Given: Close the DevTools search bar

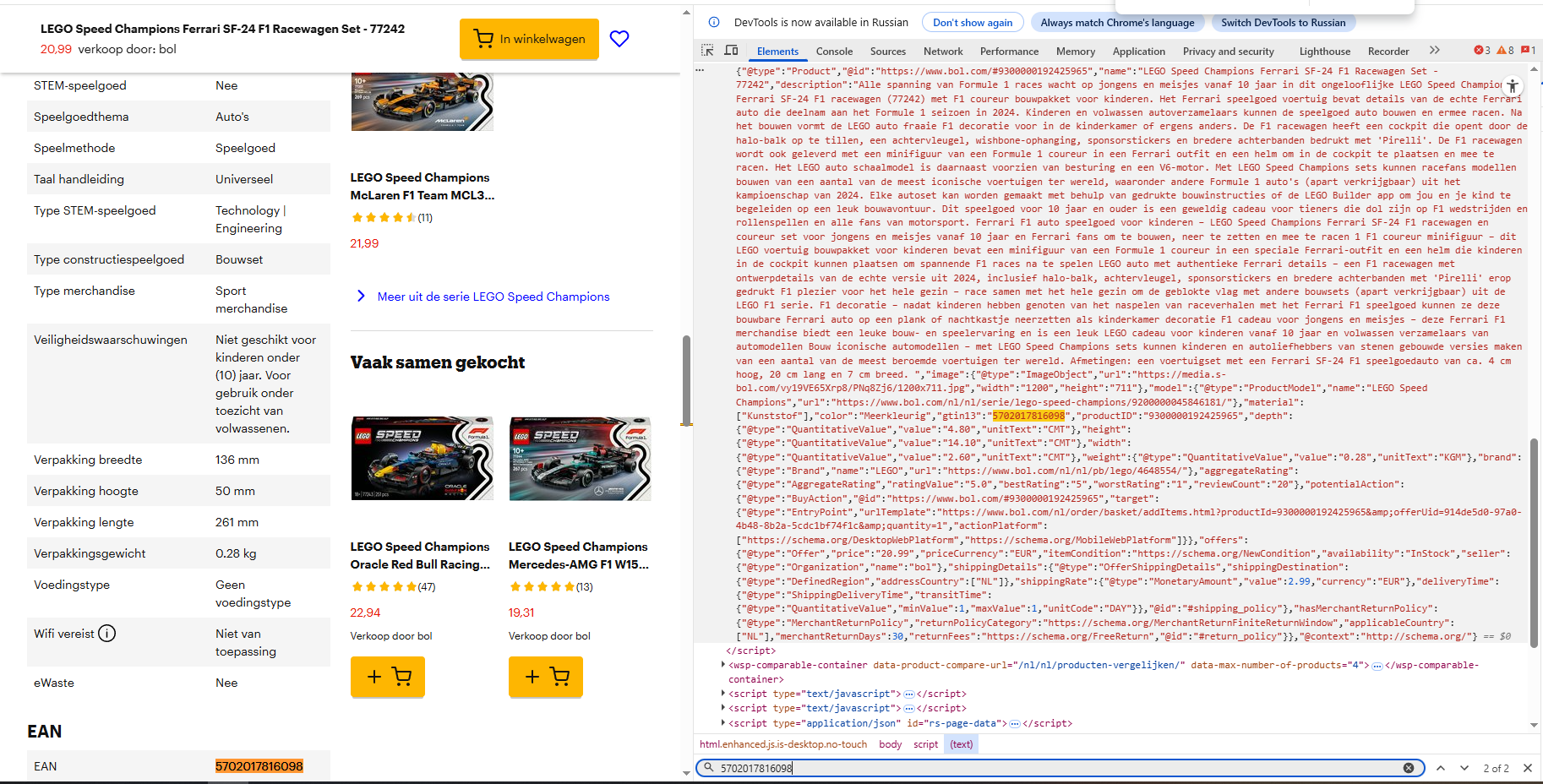Looking at the screenshot, I should (x=1528, y=768).
